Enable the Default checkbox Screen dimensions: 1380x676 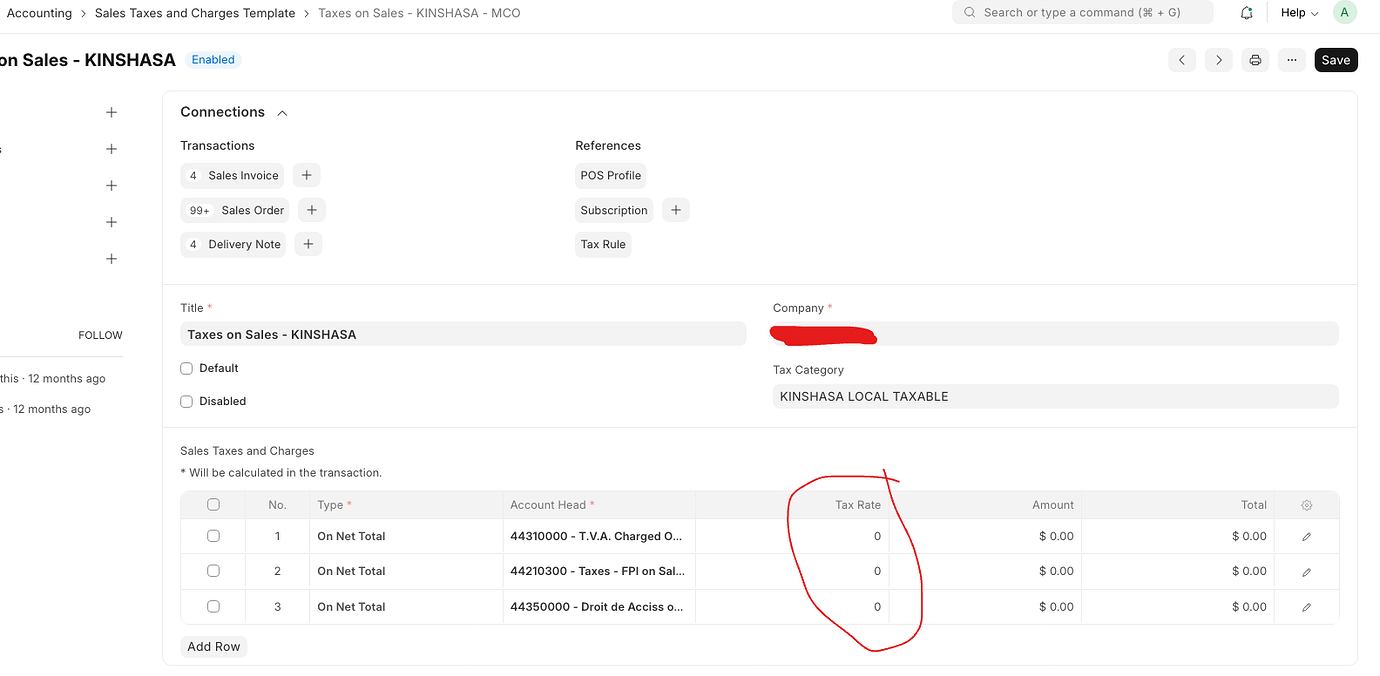(x=187, y=368)
